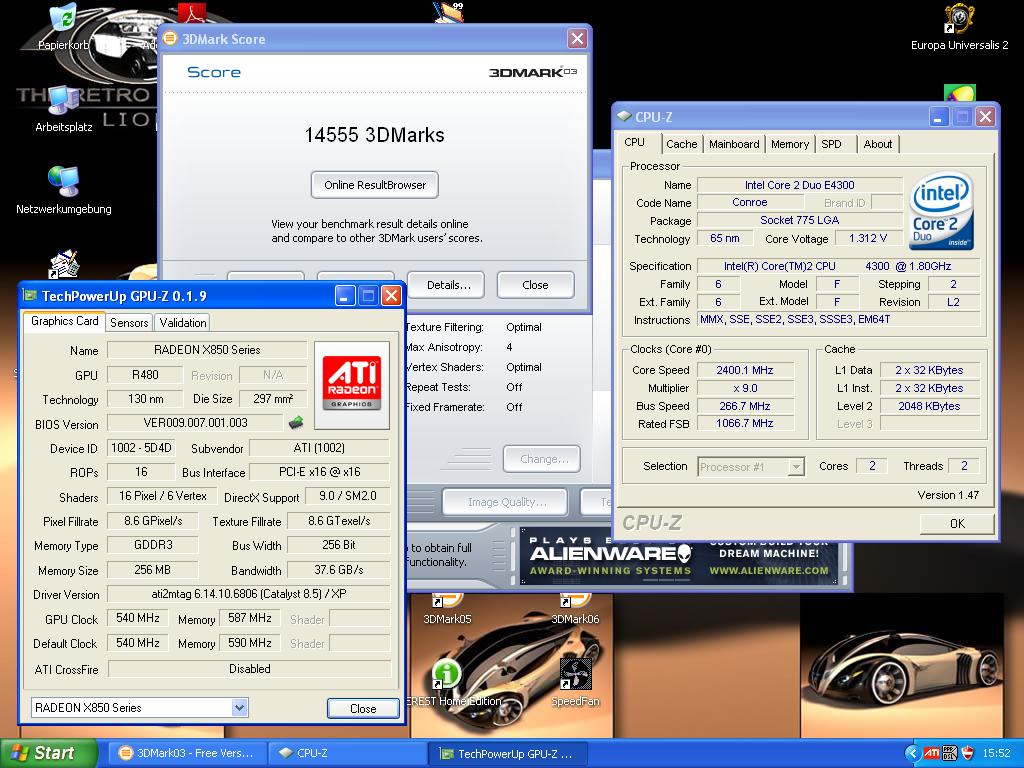Switch to the Validation tab in GPU-Z
The image size is (1024, 768).
tap(183, 322)
